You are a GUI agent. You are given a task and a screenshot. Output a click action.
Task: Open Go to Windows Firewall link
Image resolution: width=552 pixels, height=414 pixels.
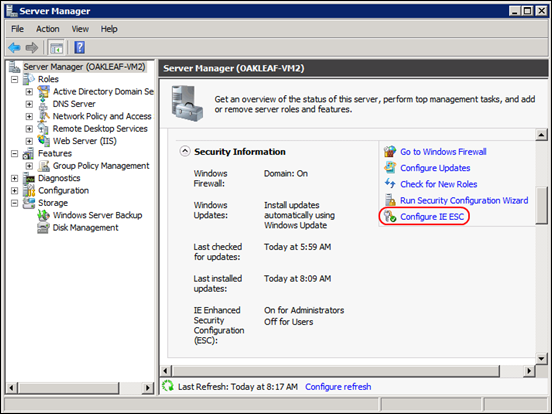pyautogui.click(x=443, y=152)
